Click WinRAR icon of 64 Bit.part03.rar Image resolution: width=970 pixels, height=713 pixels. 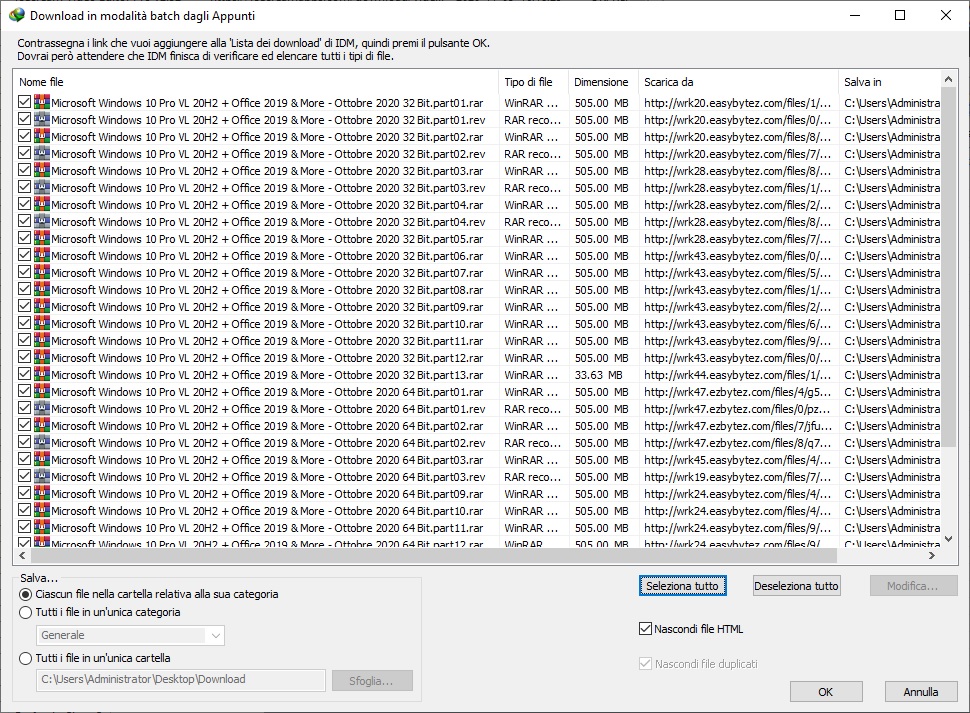click(41, 459)
